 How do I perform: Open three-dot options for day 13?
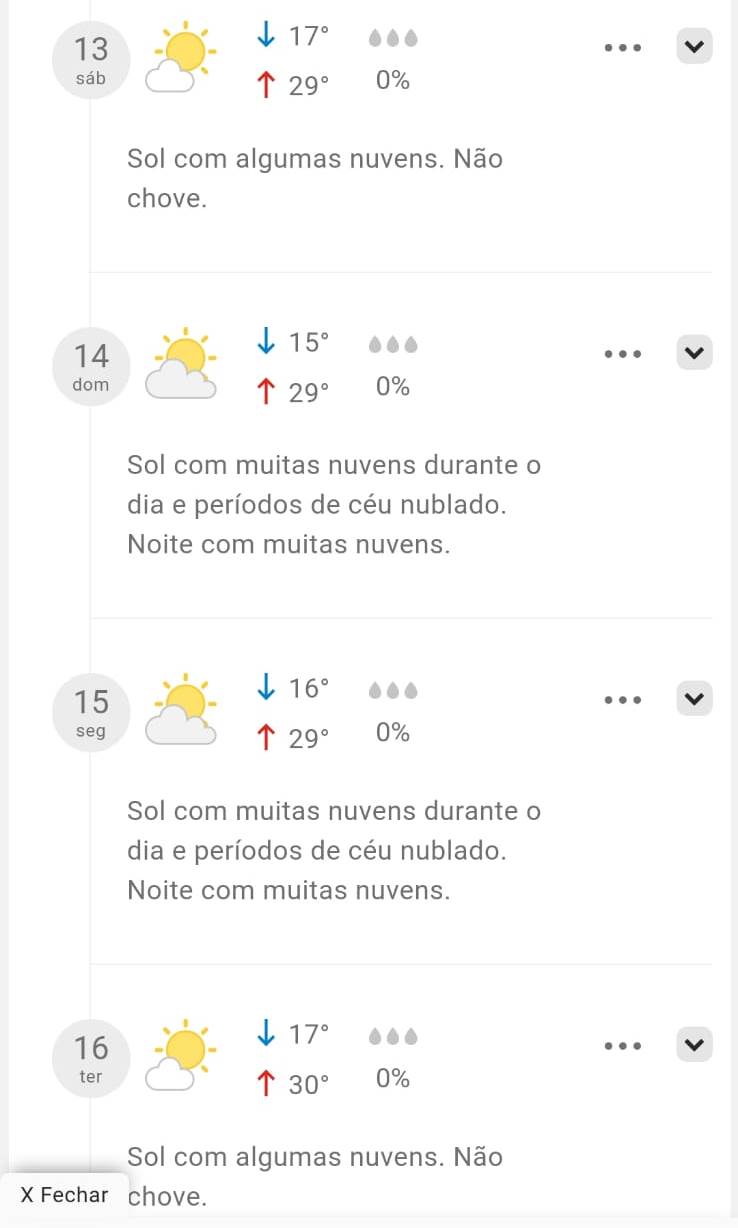click(622, 47)
